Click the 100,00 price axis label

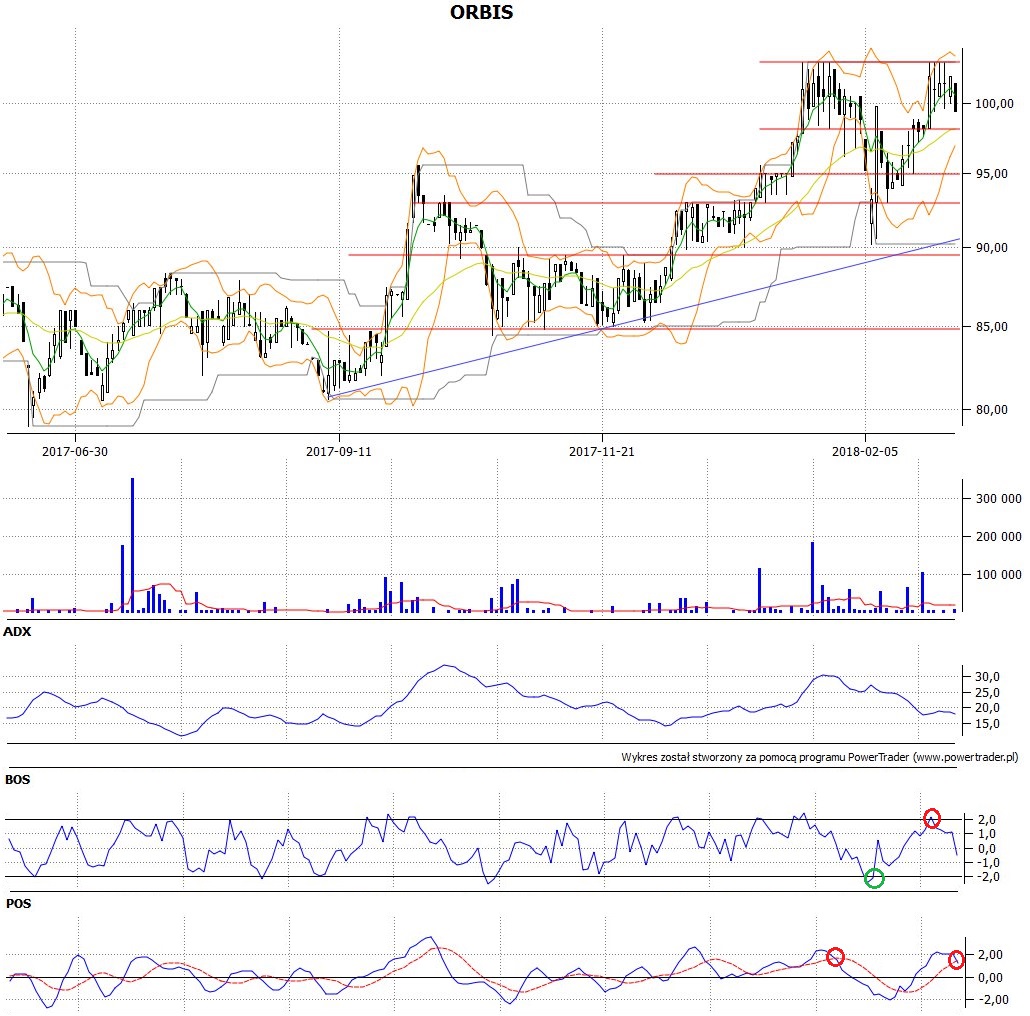[x=994, y=103]
